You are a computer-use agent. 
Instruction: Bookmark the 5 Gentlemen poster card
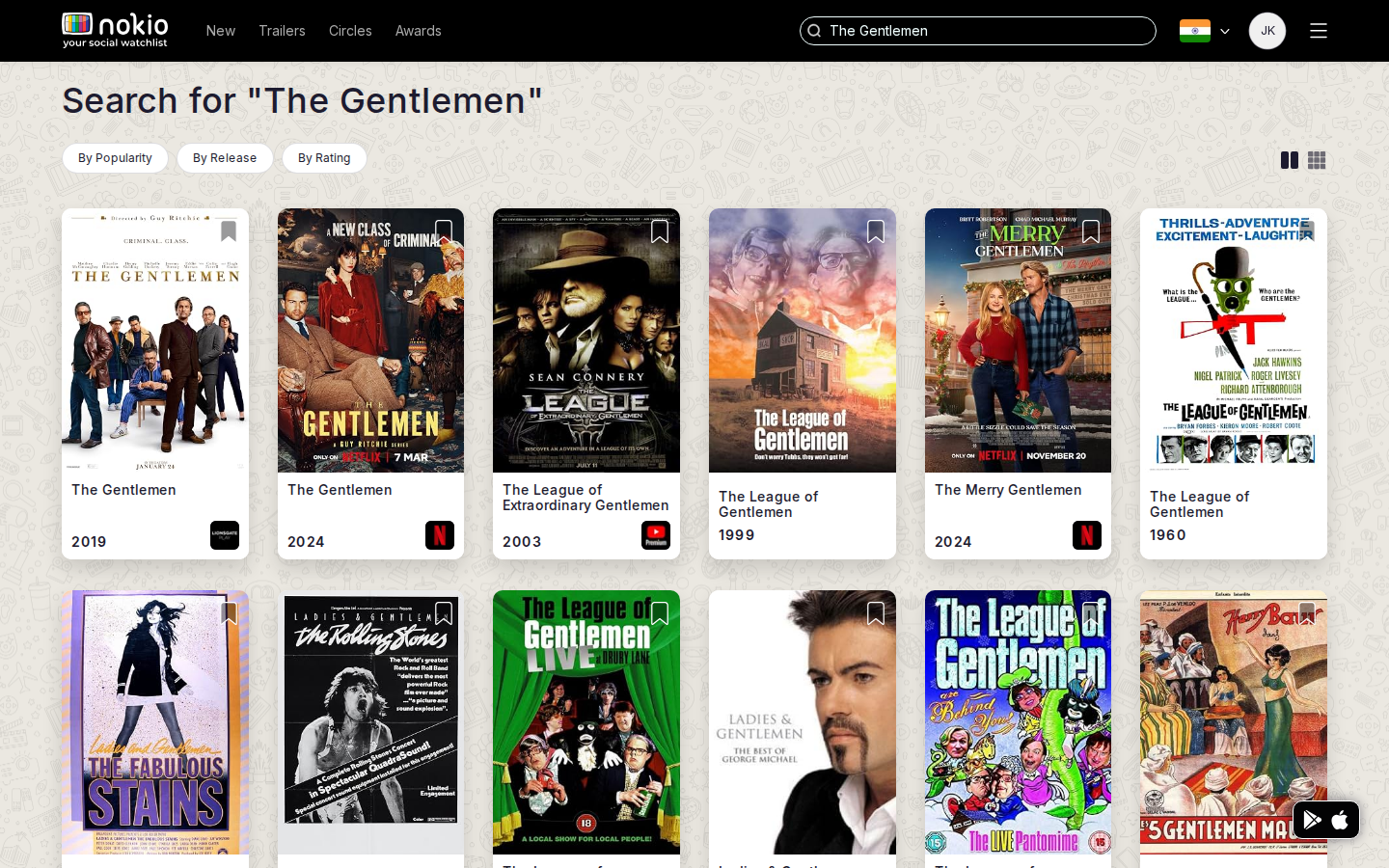click(x=1307, y=613)
